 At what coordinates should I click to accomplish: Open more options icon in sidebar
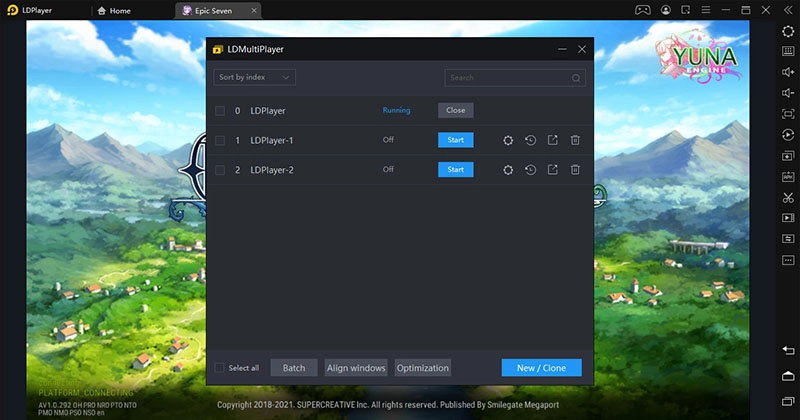[788, 260]
